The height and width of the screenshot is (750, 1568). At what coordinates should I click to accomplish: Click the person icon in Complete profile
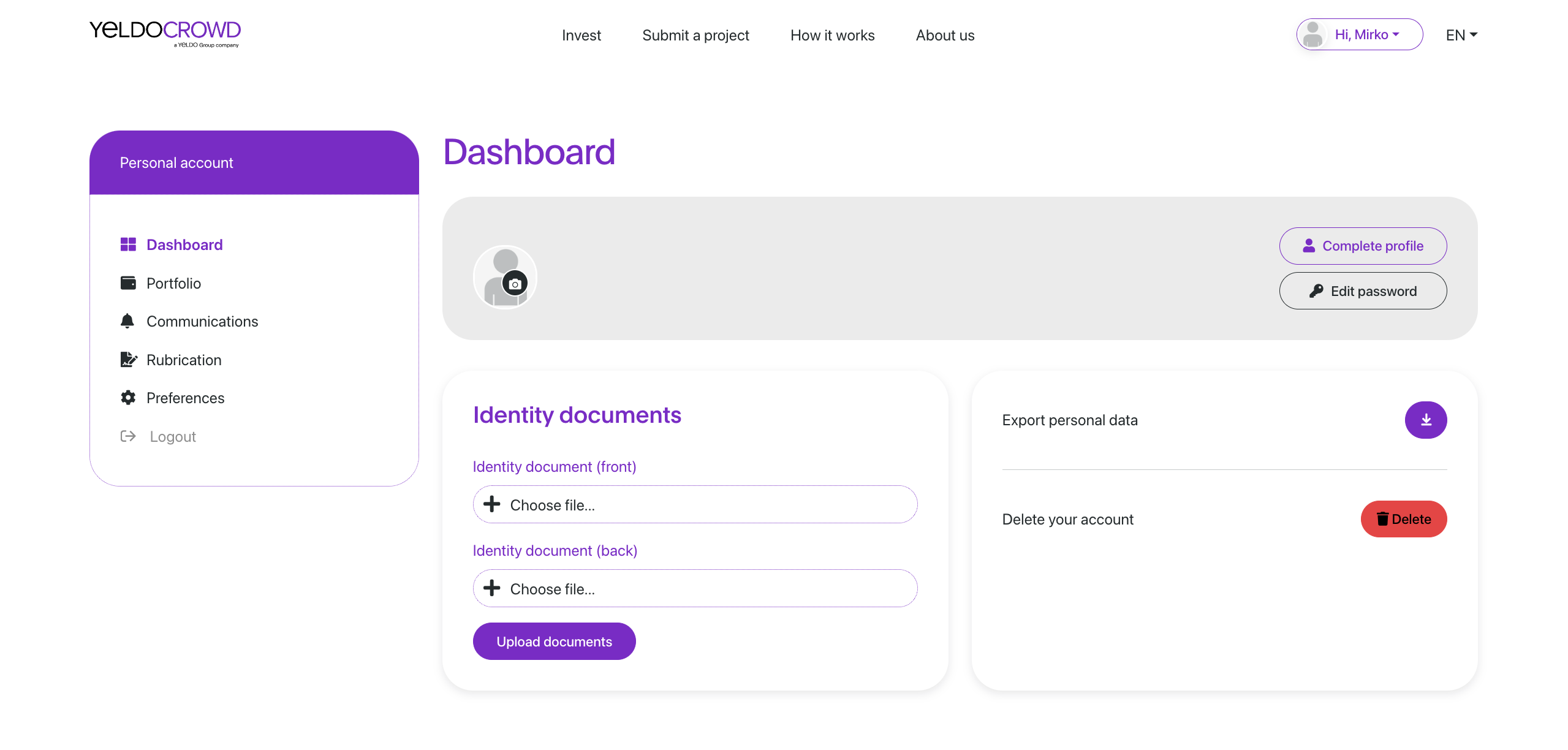click(1309, 246)
